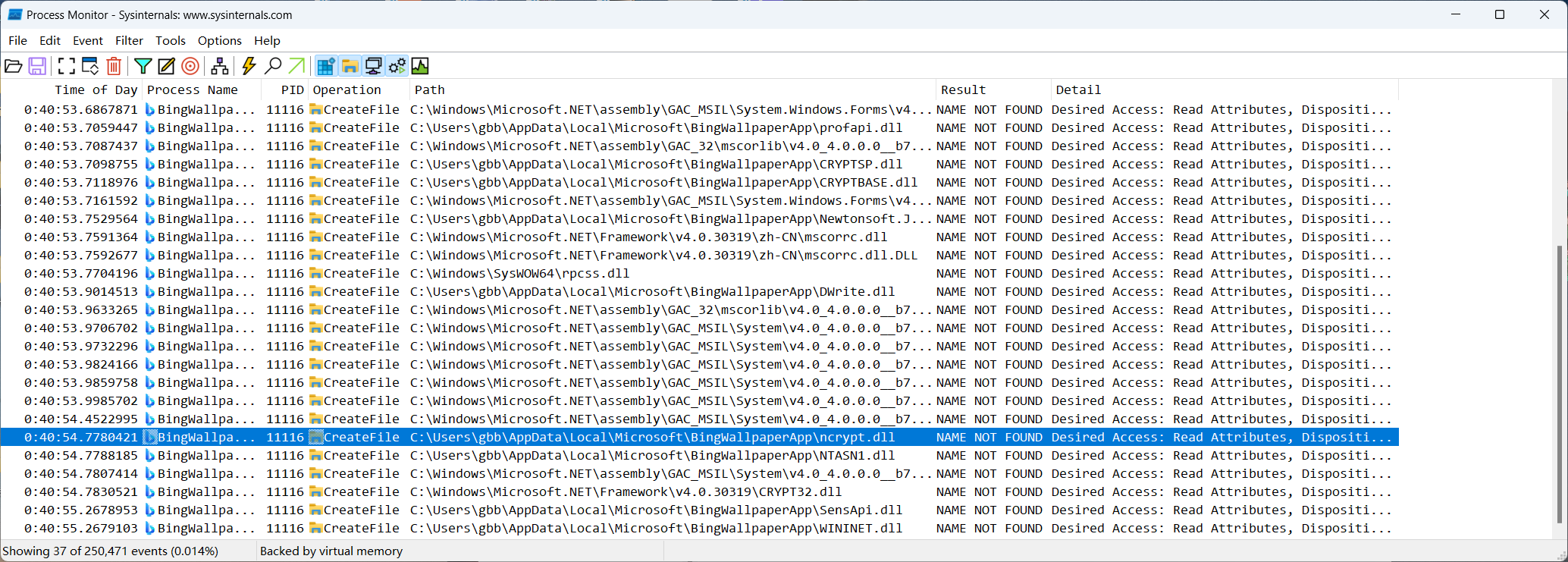This screenshot has height=562, width=1568.
Task: Click the yellow lightning bolt toolbar icon
Action: 249,66
